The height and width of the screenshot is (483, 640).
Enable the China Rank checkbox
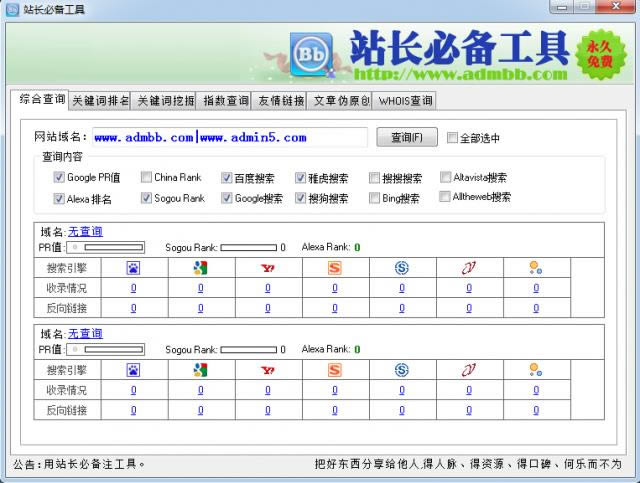tap(147, 178)
